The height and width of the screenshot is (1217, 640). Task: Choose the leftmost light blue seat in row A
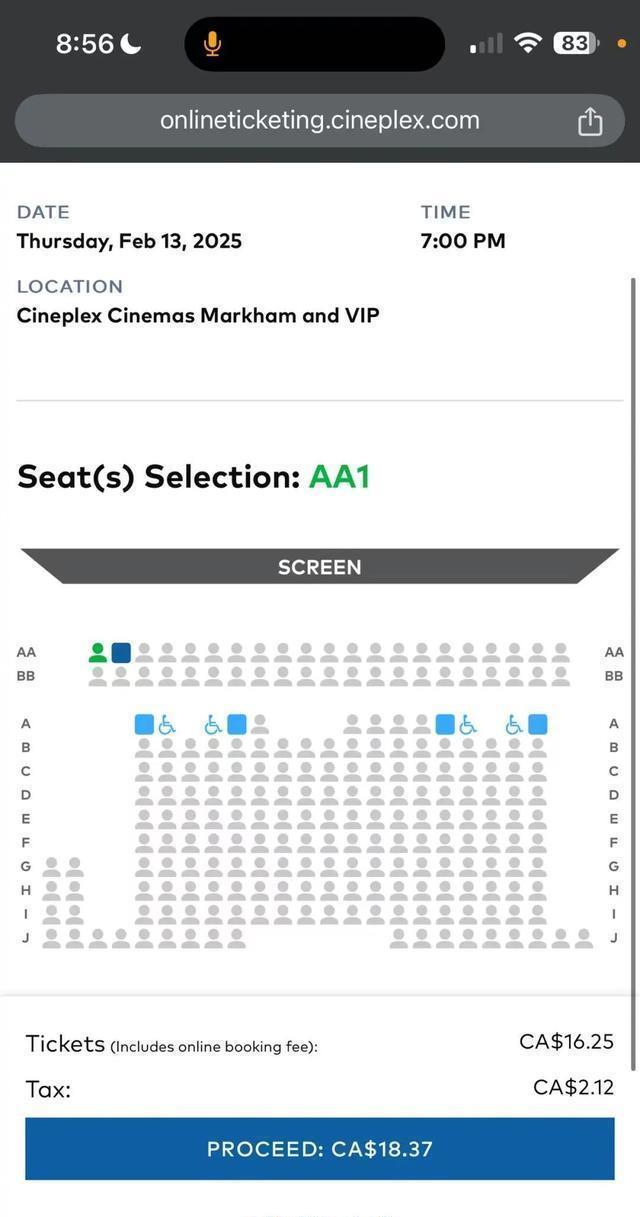pyautogui.click(x=144, y=724)
